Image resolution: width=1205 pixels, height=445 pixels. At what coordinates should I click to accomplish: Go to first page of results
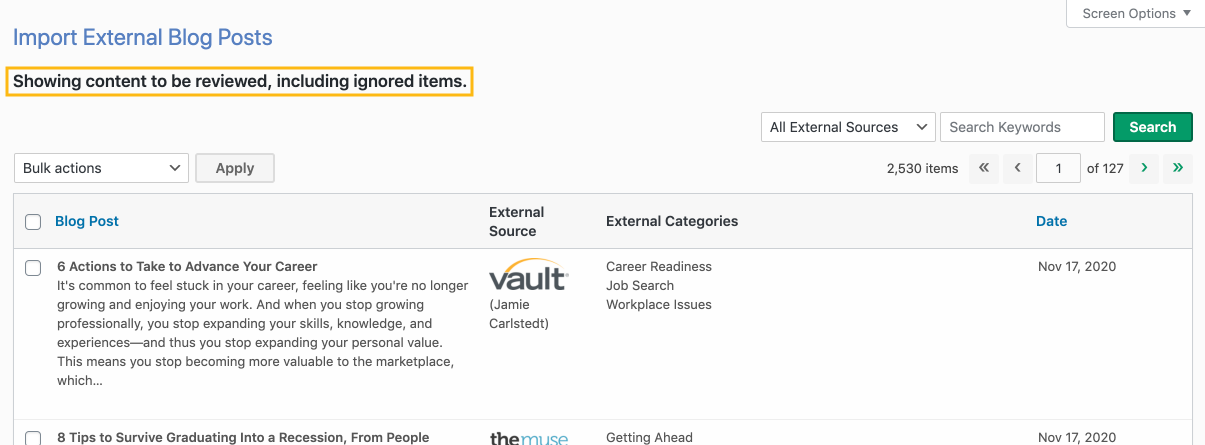[984, 168]
